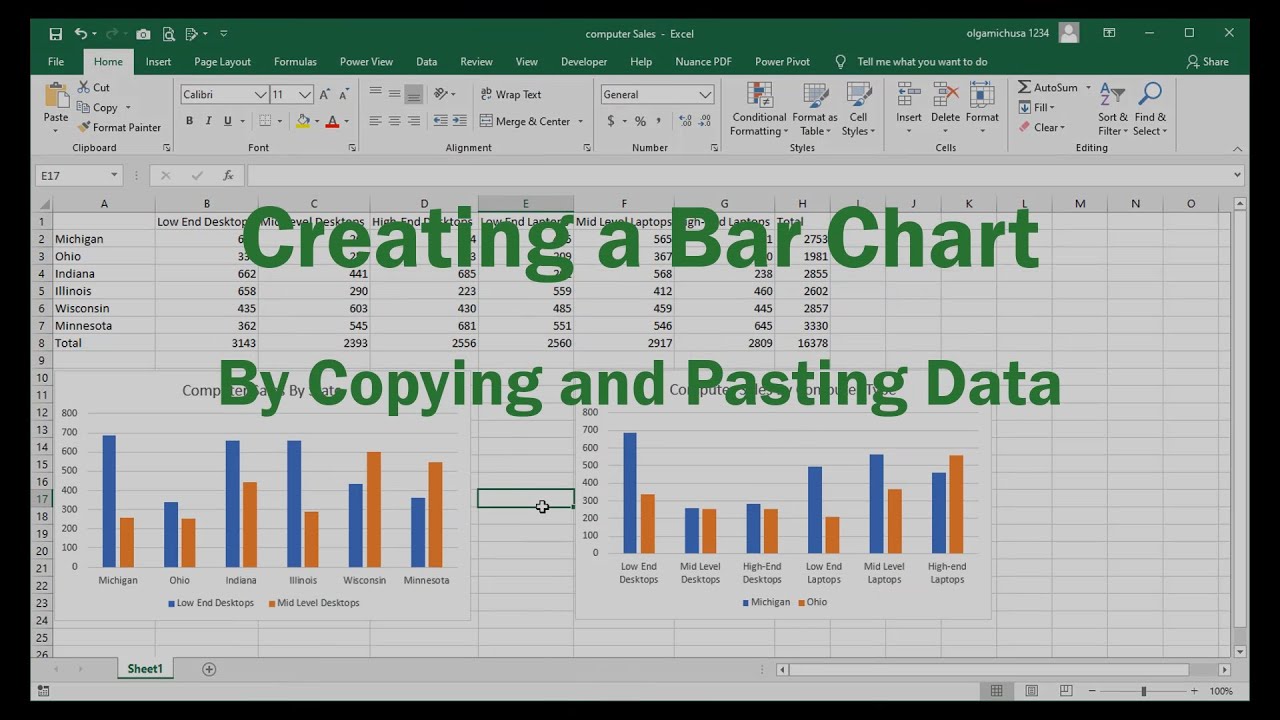The image size is (1280, 720).
Task: Open the File tab
Action: (x=56, y=61)
